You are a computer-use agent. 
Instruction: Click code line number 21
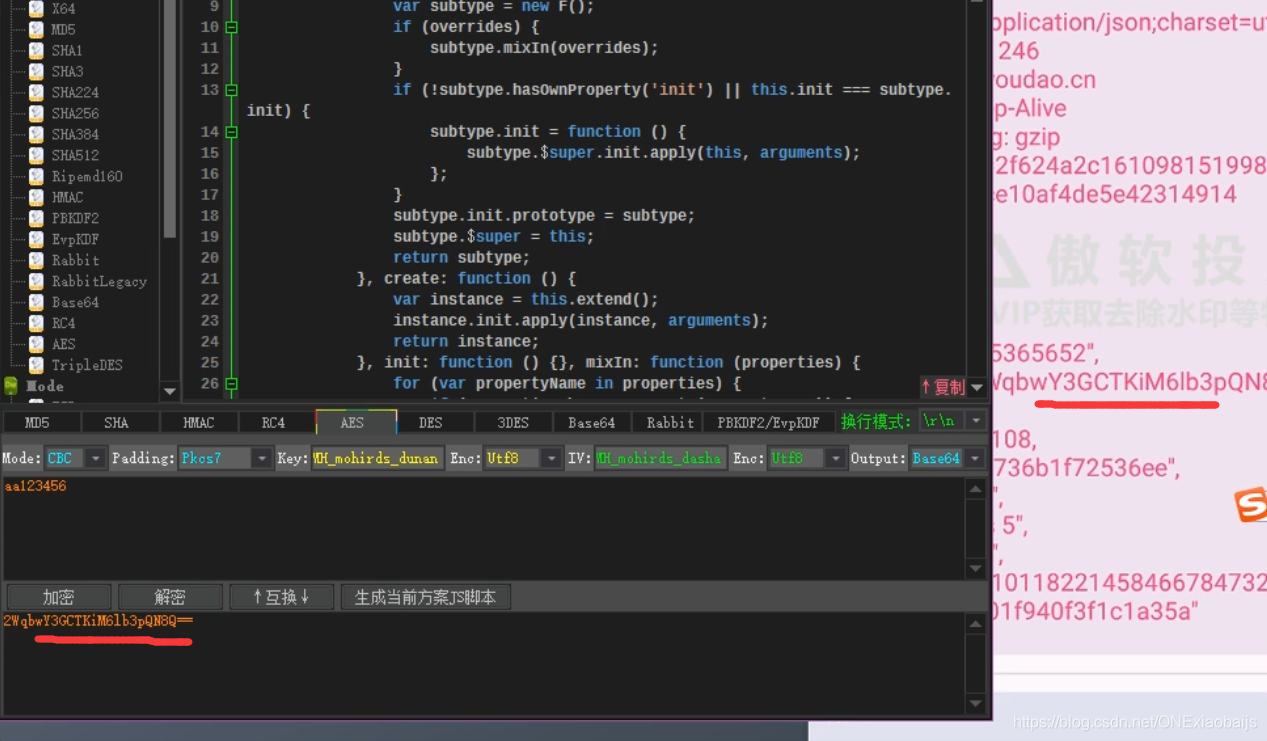click(209, 278)
